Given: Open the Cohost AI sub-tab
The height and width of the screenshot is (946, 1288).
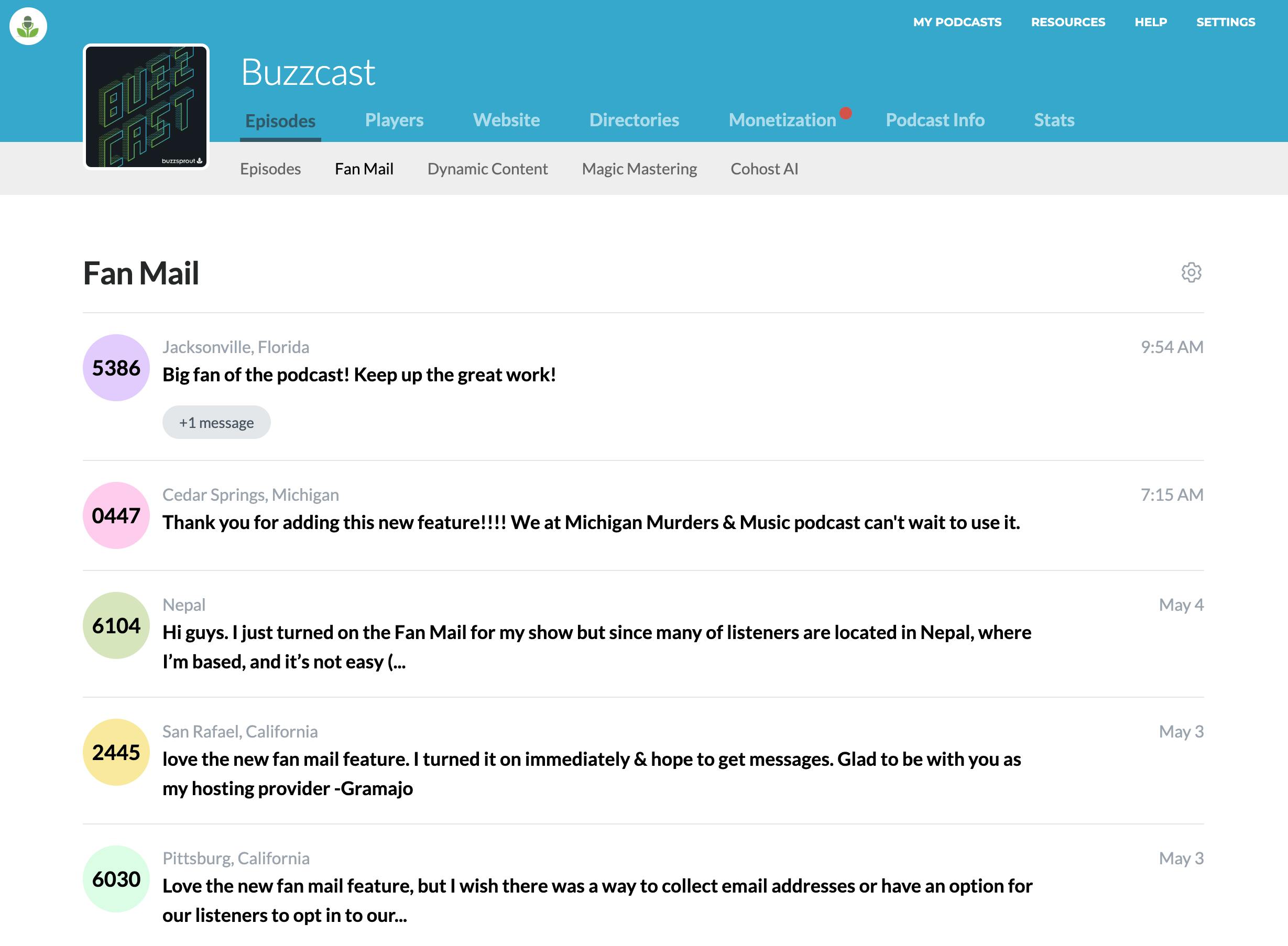Looking at the screenshot, I should pyautogui.click(x=764, y=169).
